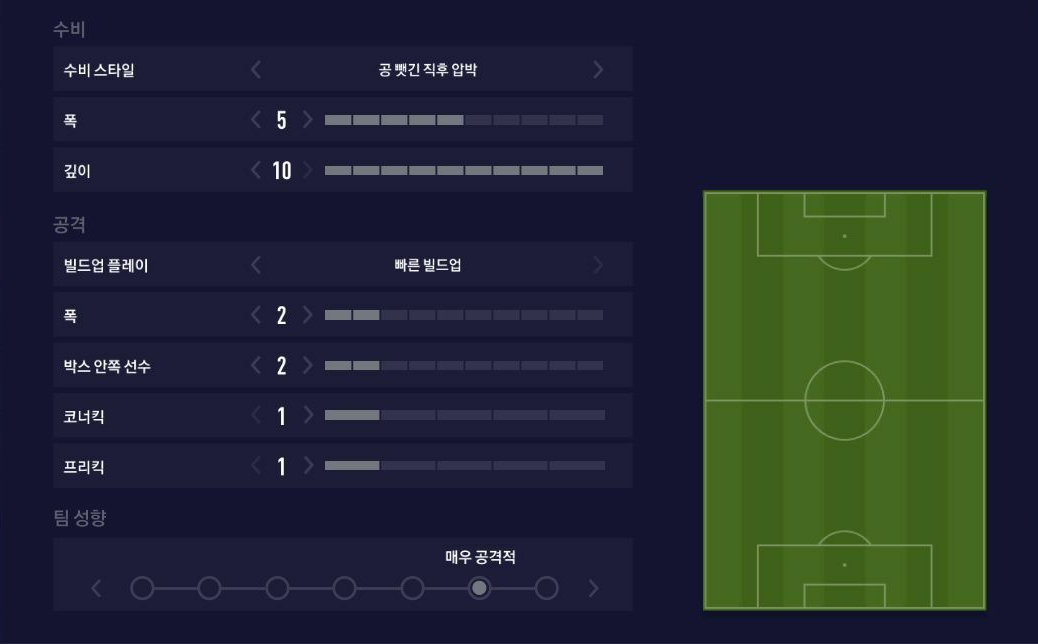Decrease defensive 폭 value from 5

256,120
